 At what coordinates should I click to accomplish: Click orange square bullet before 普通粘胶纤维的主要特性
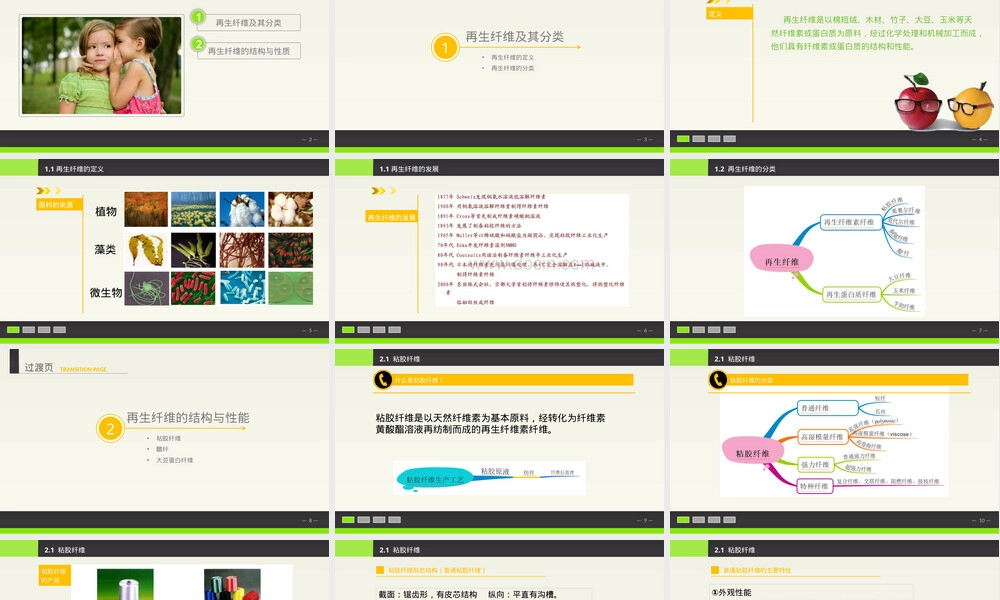pyautogui.click(x=715, y=570)
